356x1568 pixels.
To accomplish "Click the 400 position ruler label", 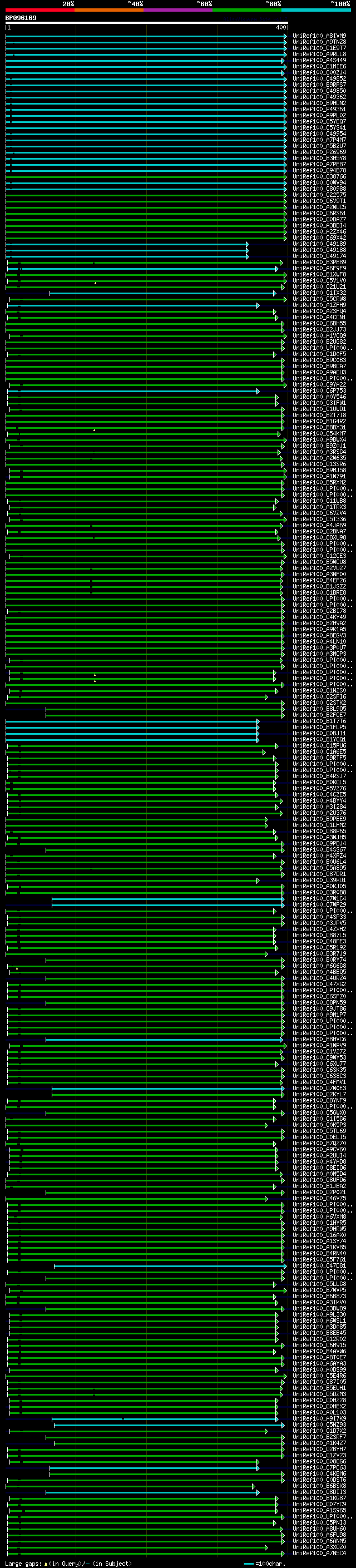I will (x=280, y=28).
